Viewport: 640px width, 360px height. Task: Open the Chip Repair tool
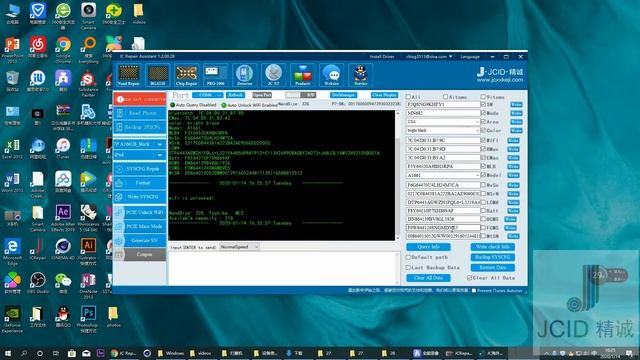pyautogui.click(x=187, y=75)
